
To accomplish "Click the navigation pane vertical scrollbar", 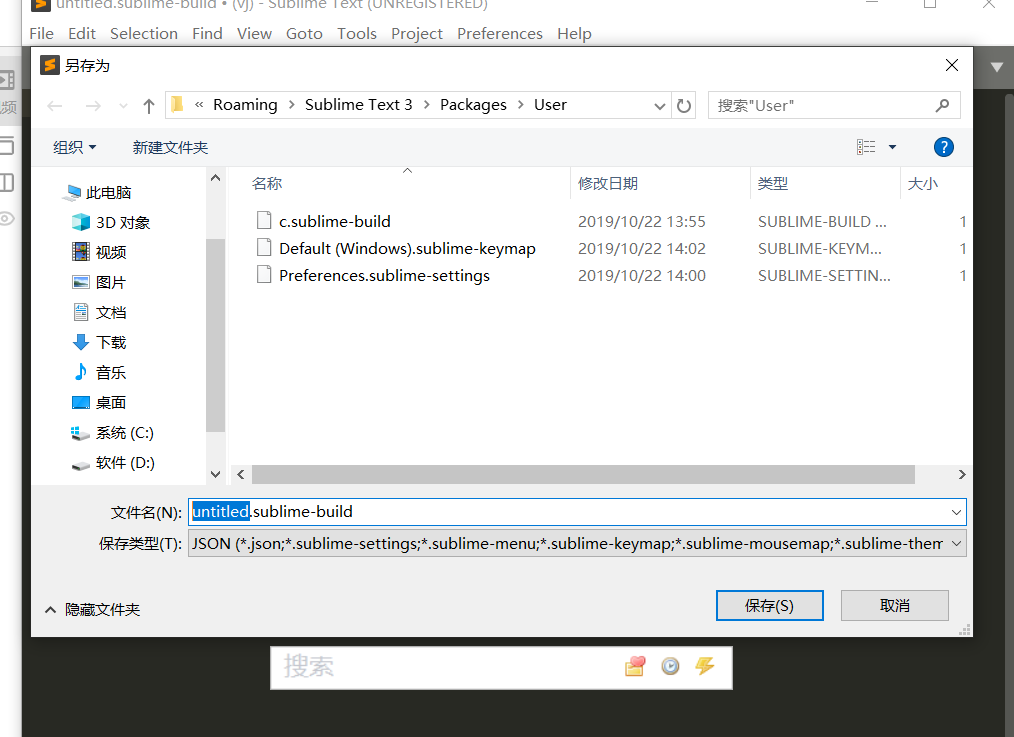I will [215, 335].
